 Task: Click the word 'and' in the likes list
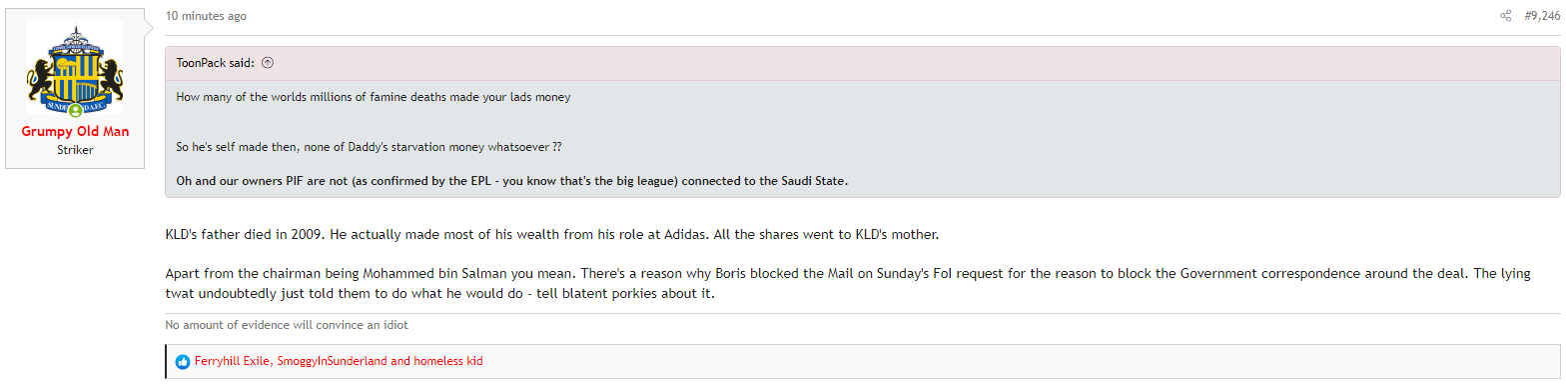[x=400, y=361]
